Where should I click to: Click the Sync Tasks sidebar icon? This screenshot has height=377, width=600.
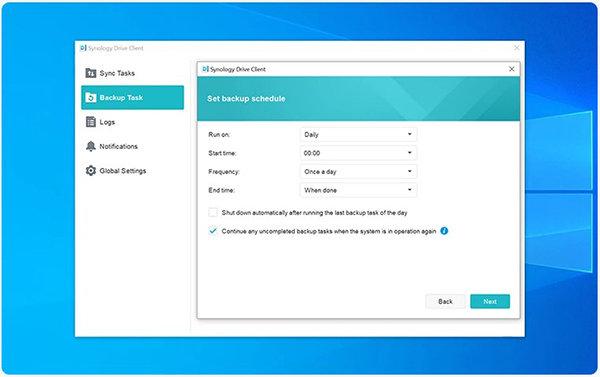click(91, 73)
